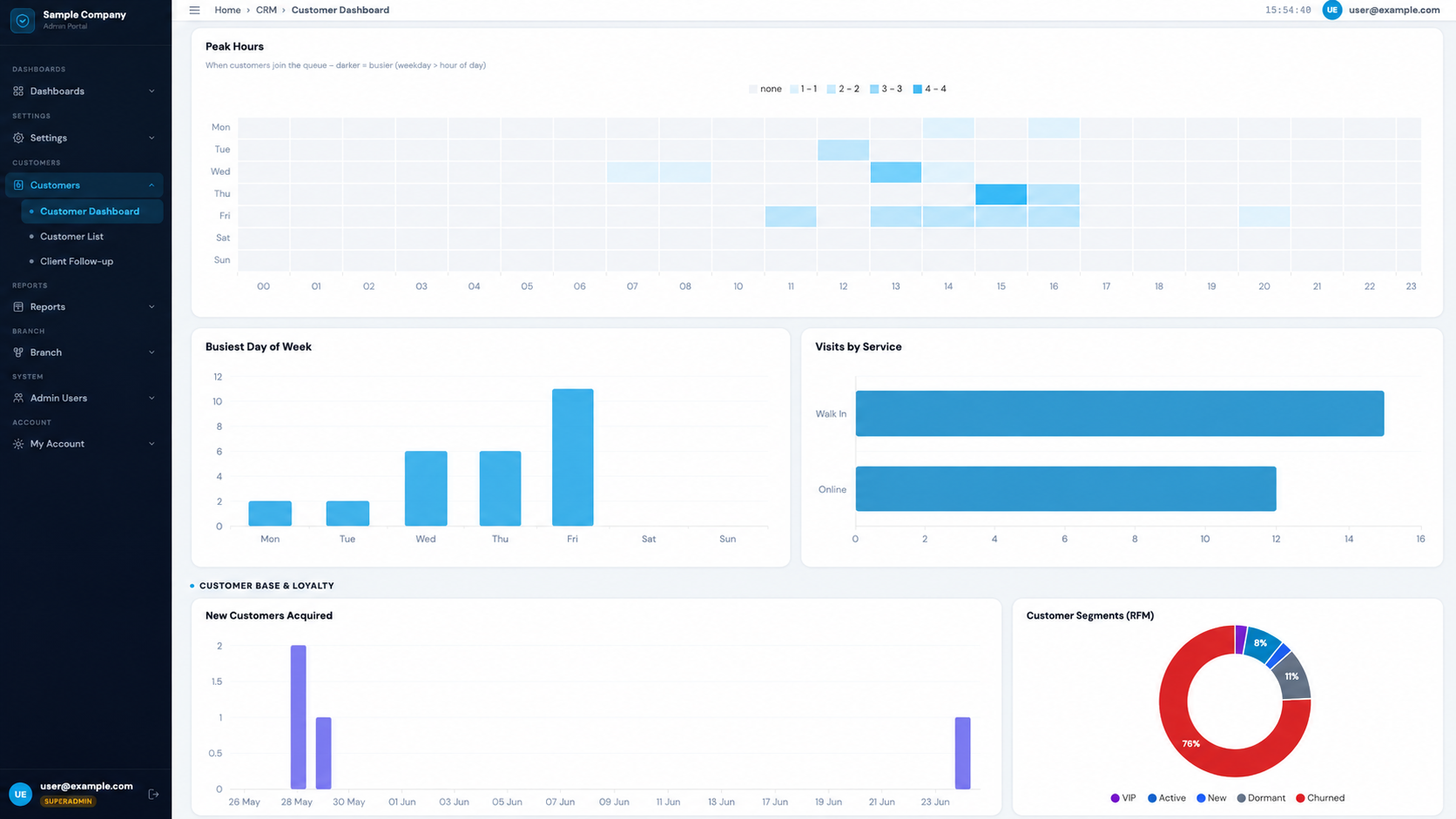Toggle New segment in donut legend

(1211, 798)
